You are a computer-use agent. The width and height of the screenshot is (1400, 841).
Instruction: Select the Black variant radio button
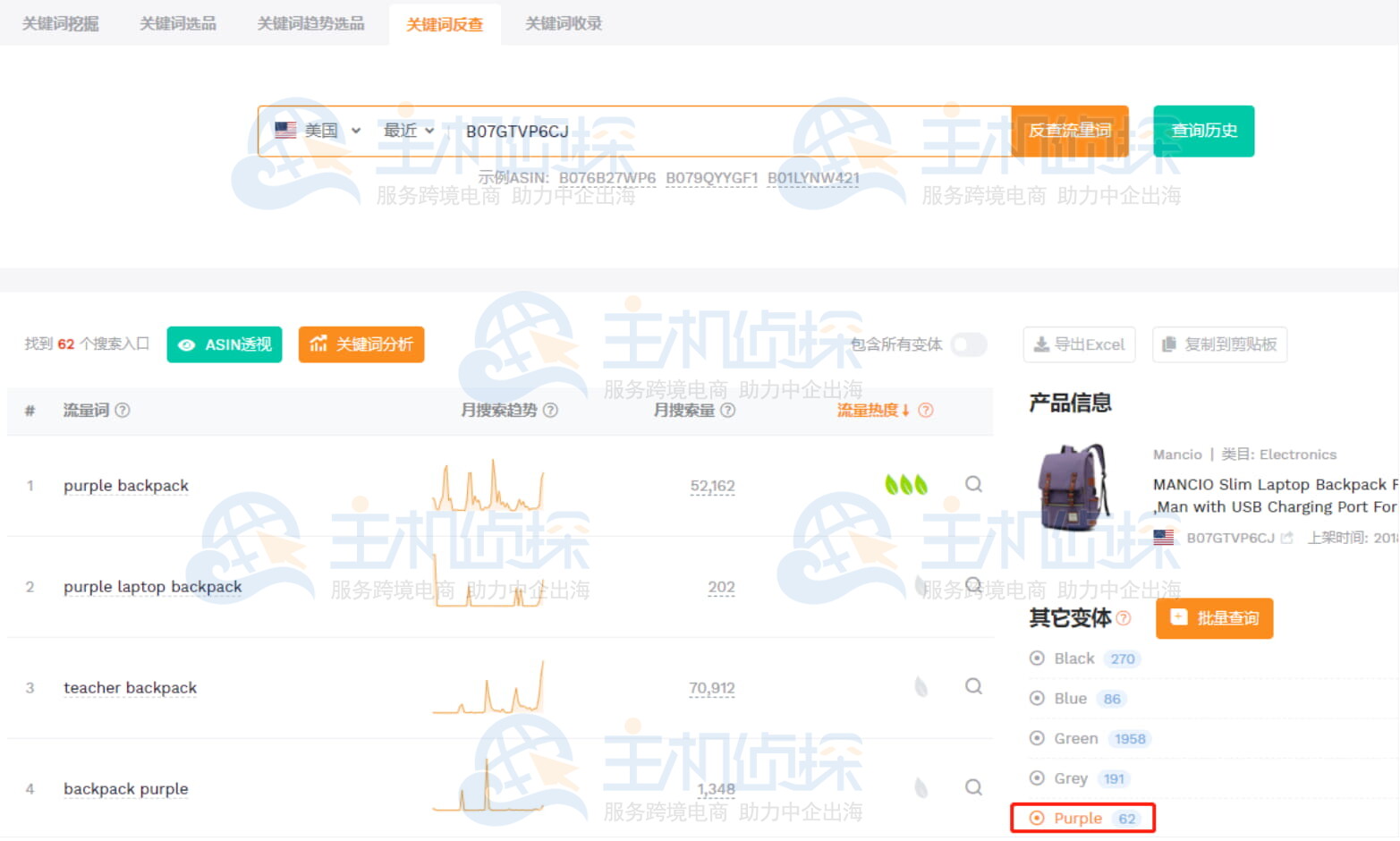pyautogui.click(x=1037, y=658)
